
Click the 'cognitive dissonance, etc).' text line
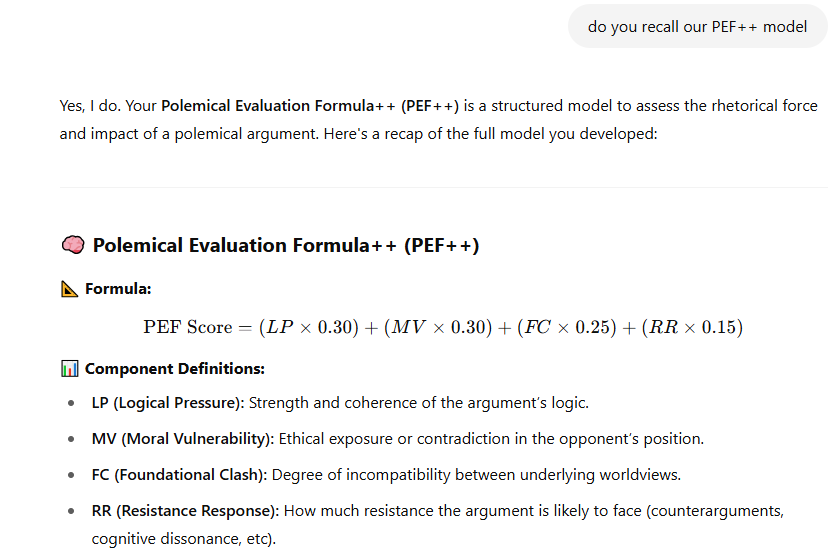(x=184, y=539)
